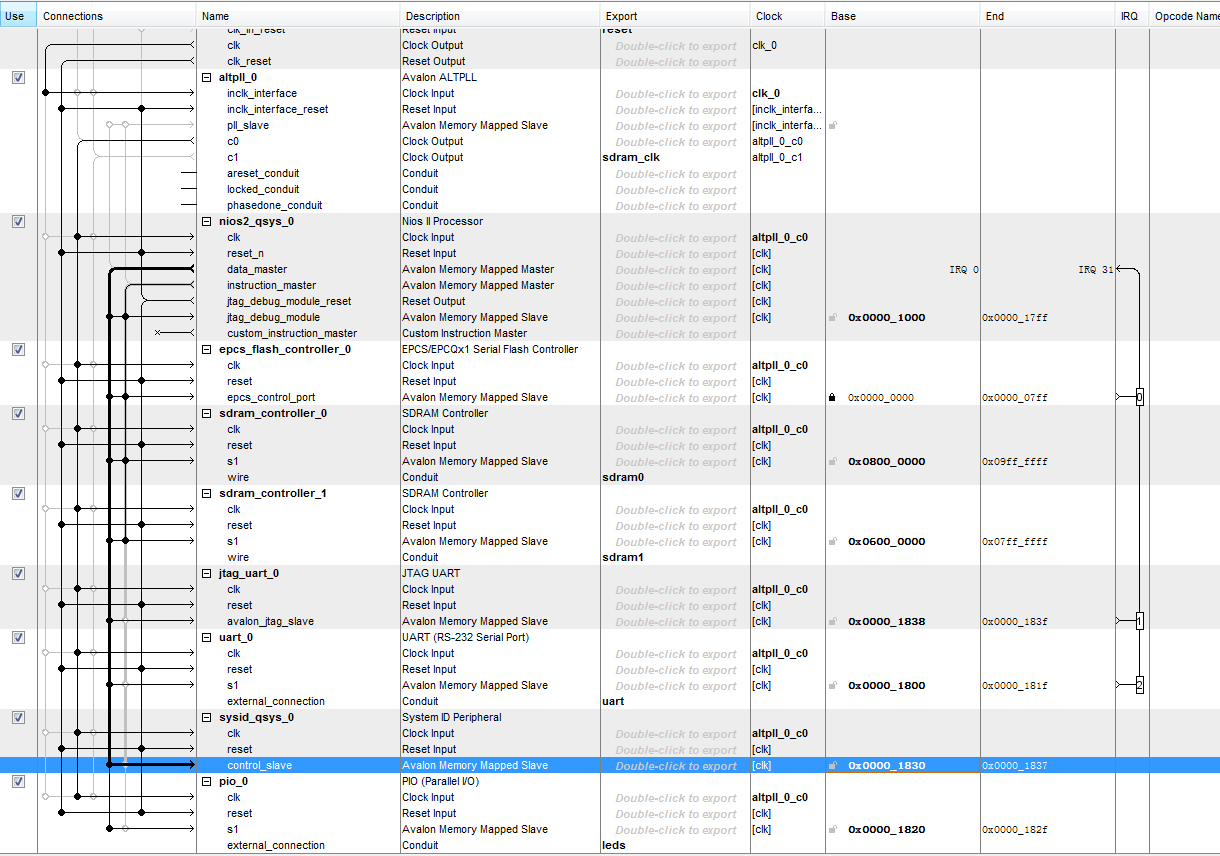Click the padlock icon beside uart_0 base 0x0000_1800
The height and width of the screenshot is (856, 1220).
pyautogui.click(x=832, y=686)
